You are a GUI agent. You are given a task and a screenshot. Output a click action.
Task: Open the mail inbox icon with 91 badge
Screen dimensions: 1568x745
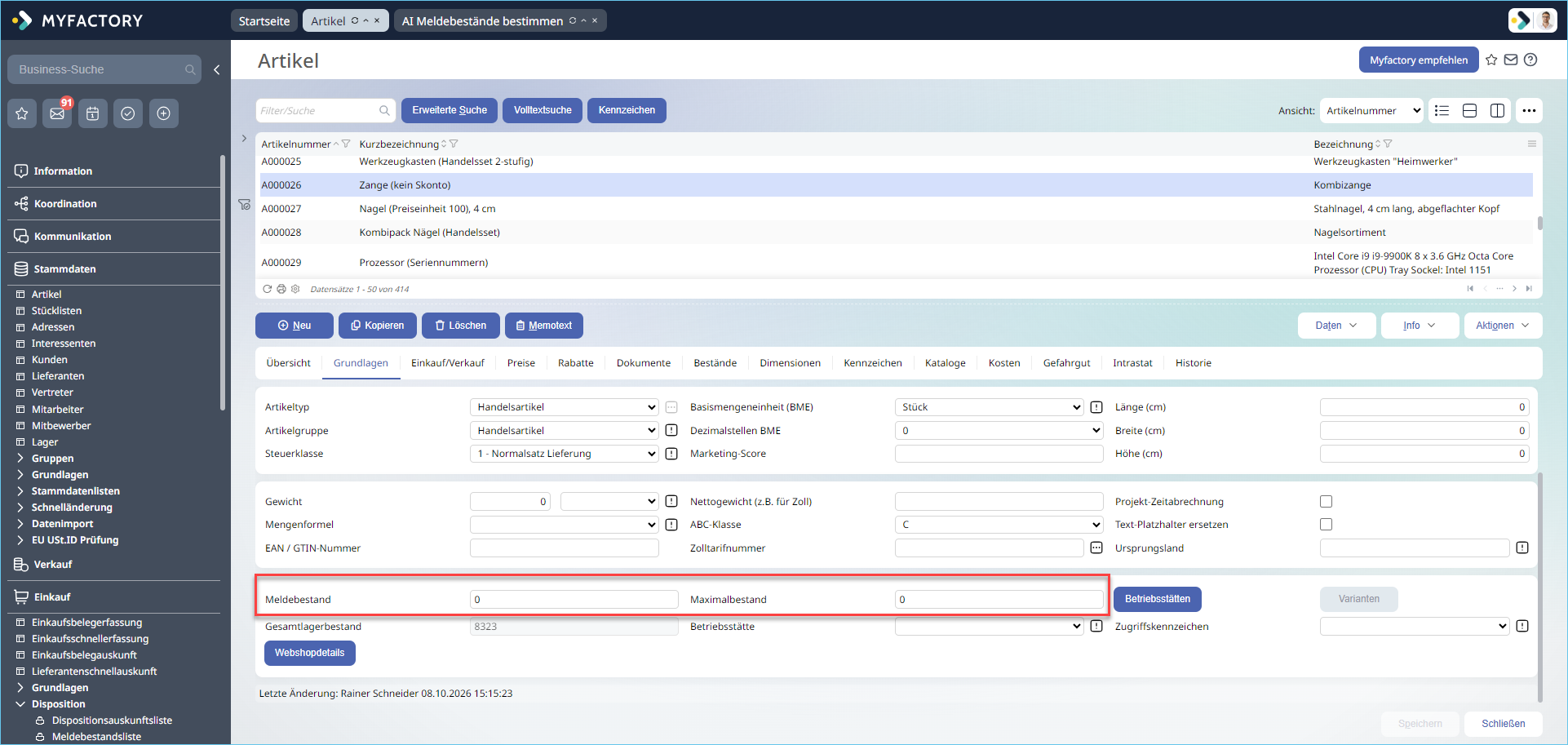pos(57,113)
